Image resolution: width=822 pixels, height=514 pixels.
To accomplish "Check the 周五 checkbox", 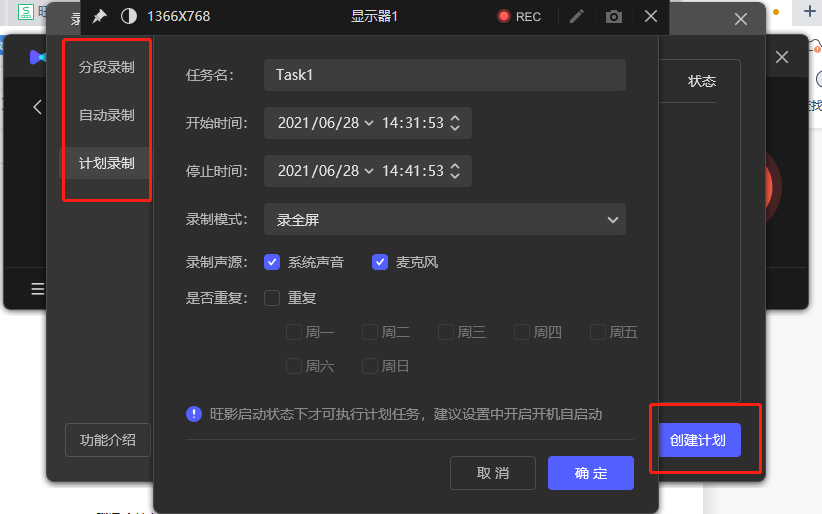I will (598, 332).
